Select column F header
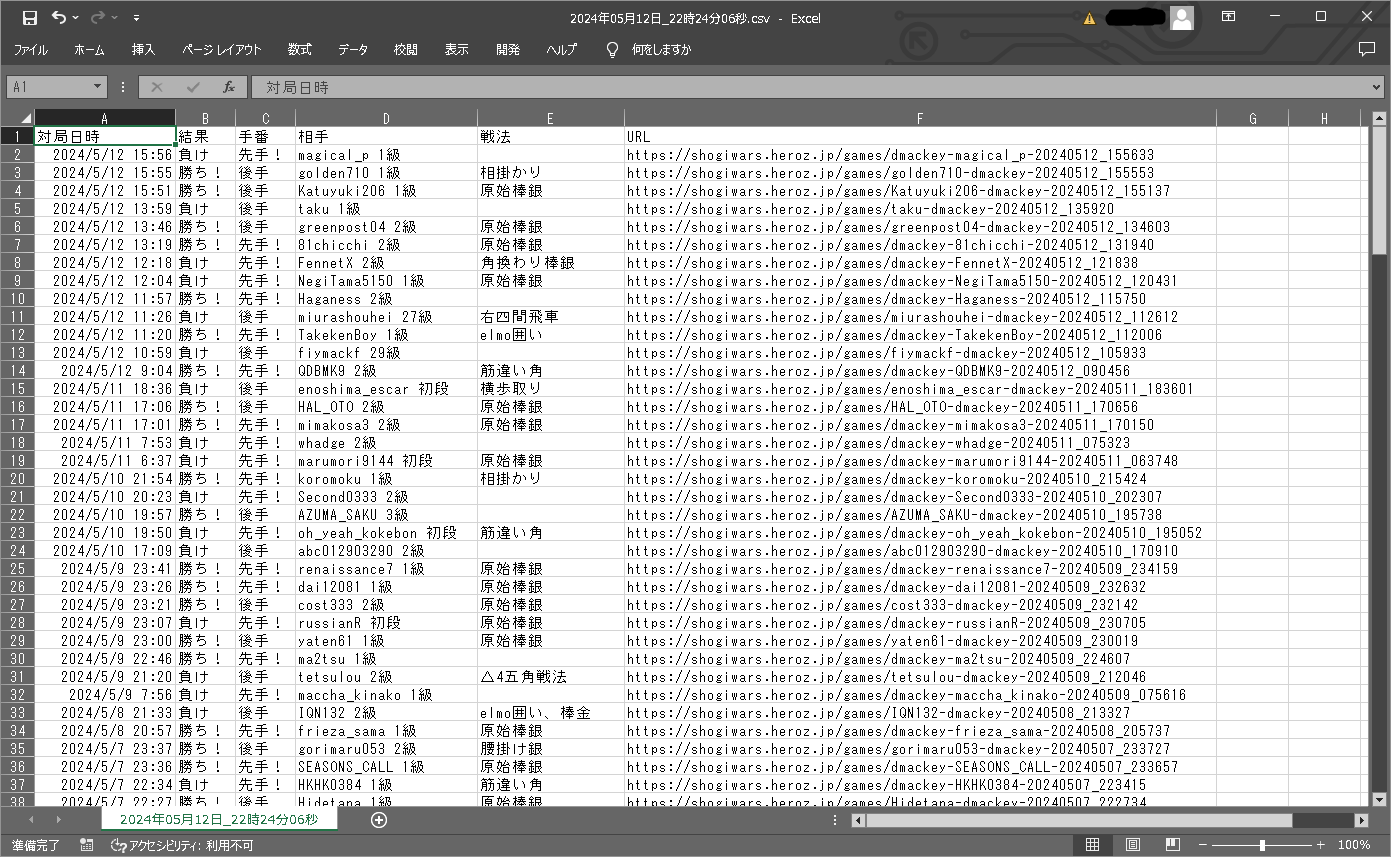 [920, 118]
